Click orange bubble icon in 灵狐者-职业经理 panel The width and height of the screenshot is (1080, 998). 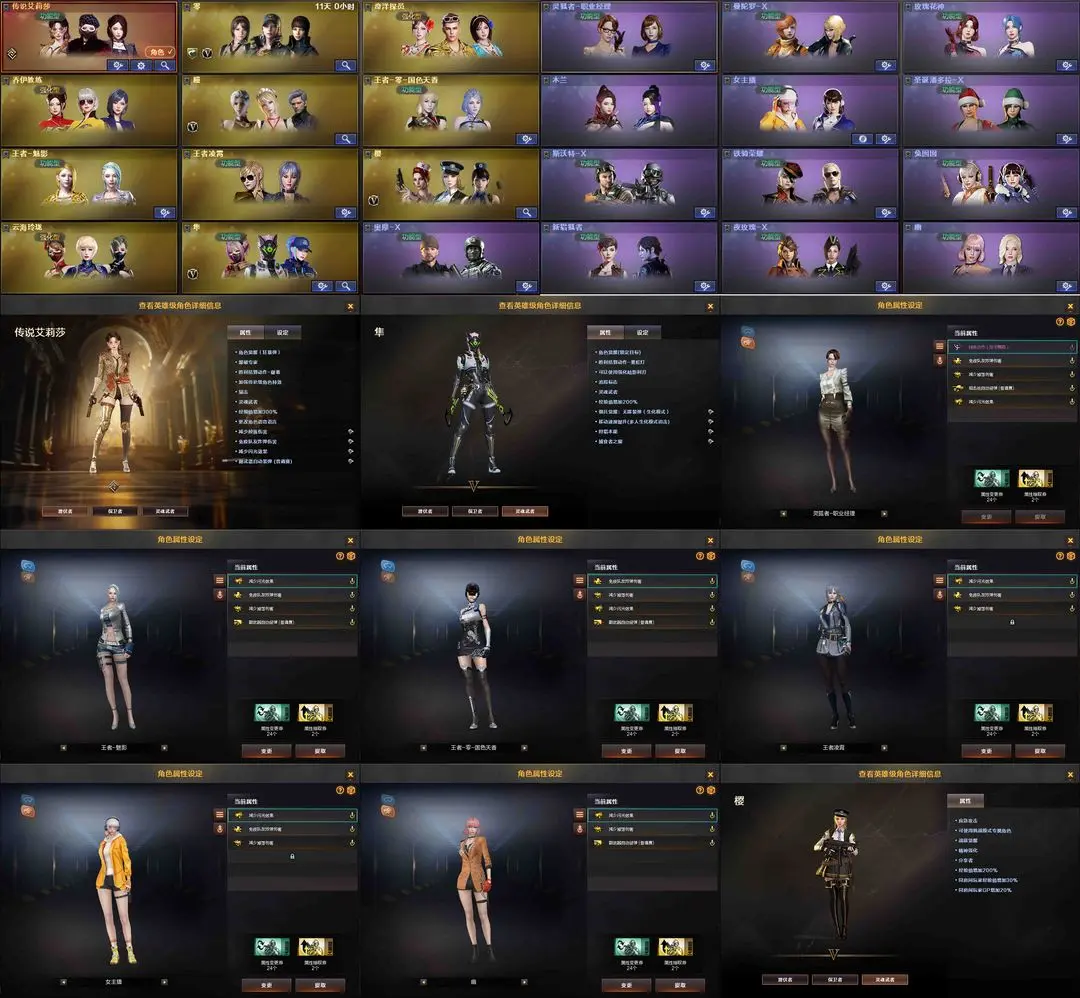747,342
